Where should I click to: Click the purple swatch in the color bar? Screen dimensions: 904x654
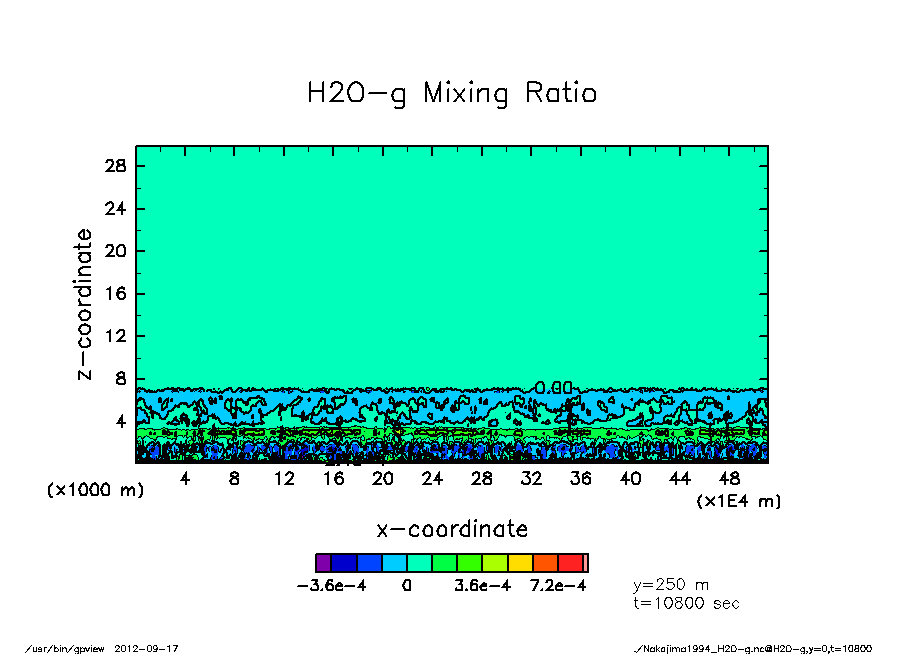[x=323, y=563]
